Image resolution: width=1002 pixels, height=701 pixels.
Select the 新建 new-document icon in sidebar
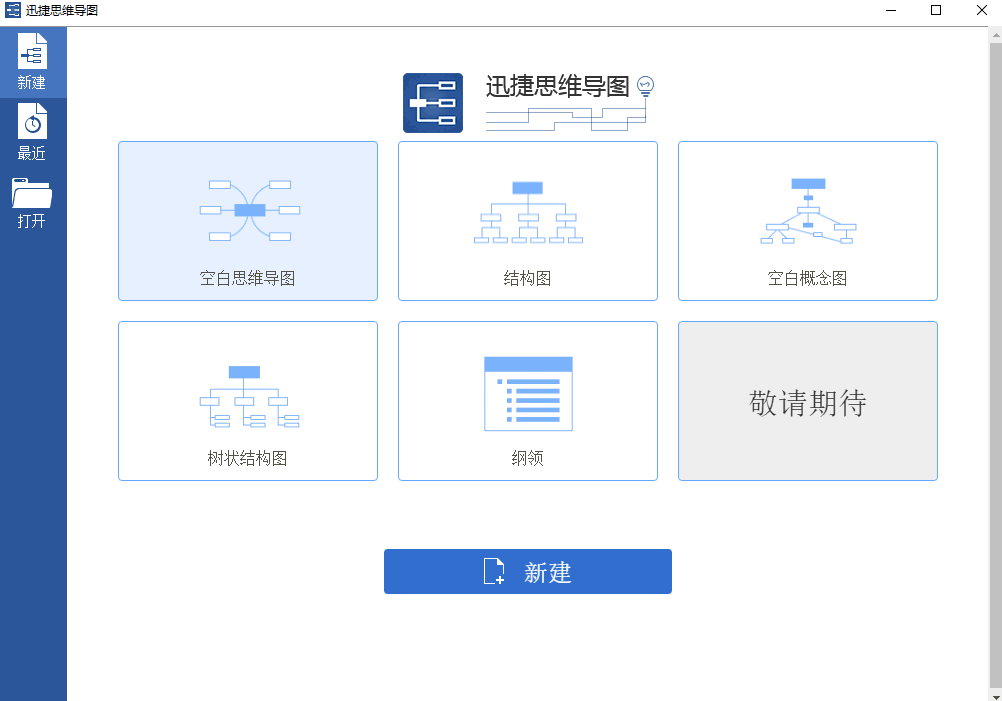point(33,48)
